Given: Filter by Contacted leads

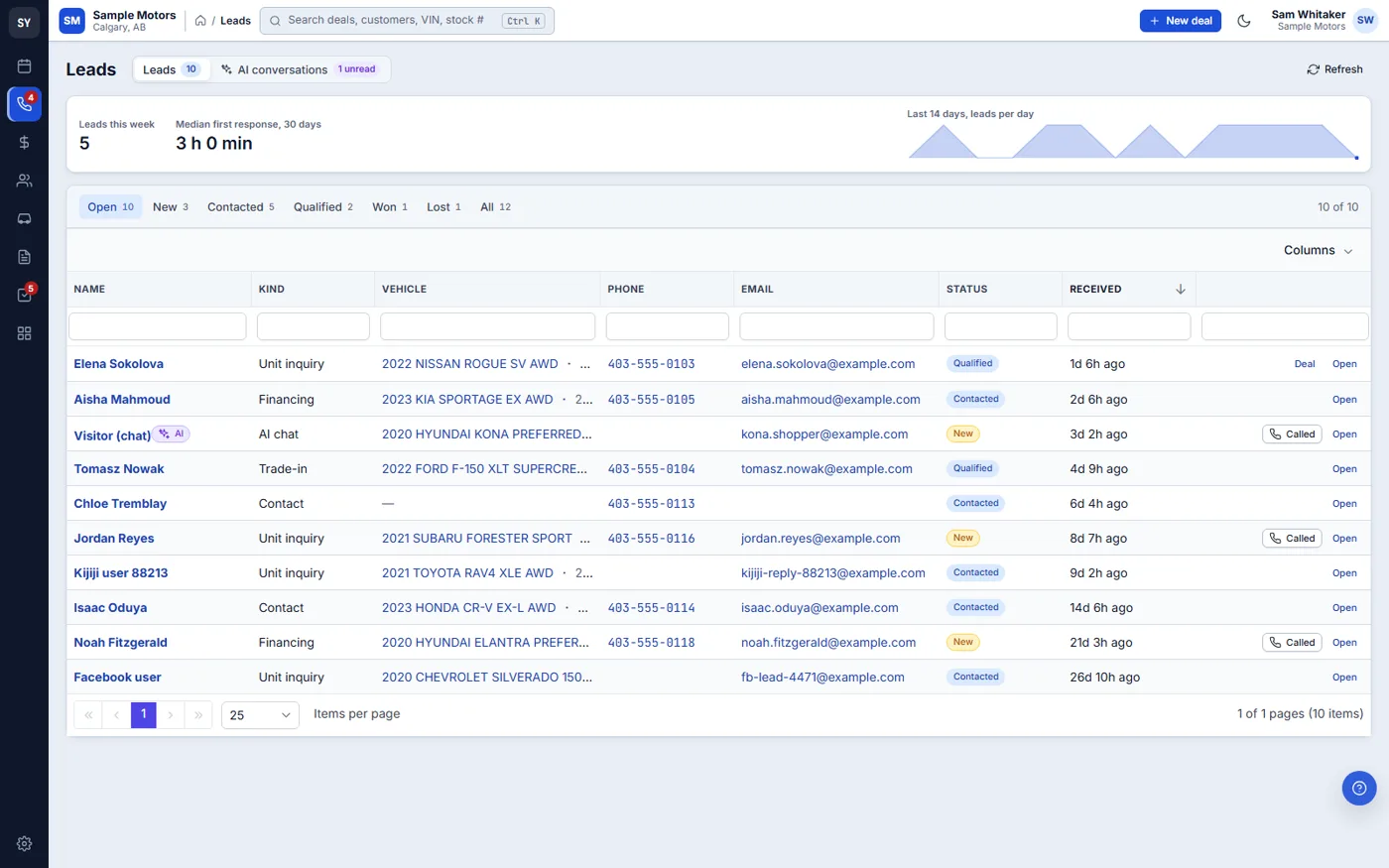Looking at the screenshot, I should (241, 207).
